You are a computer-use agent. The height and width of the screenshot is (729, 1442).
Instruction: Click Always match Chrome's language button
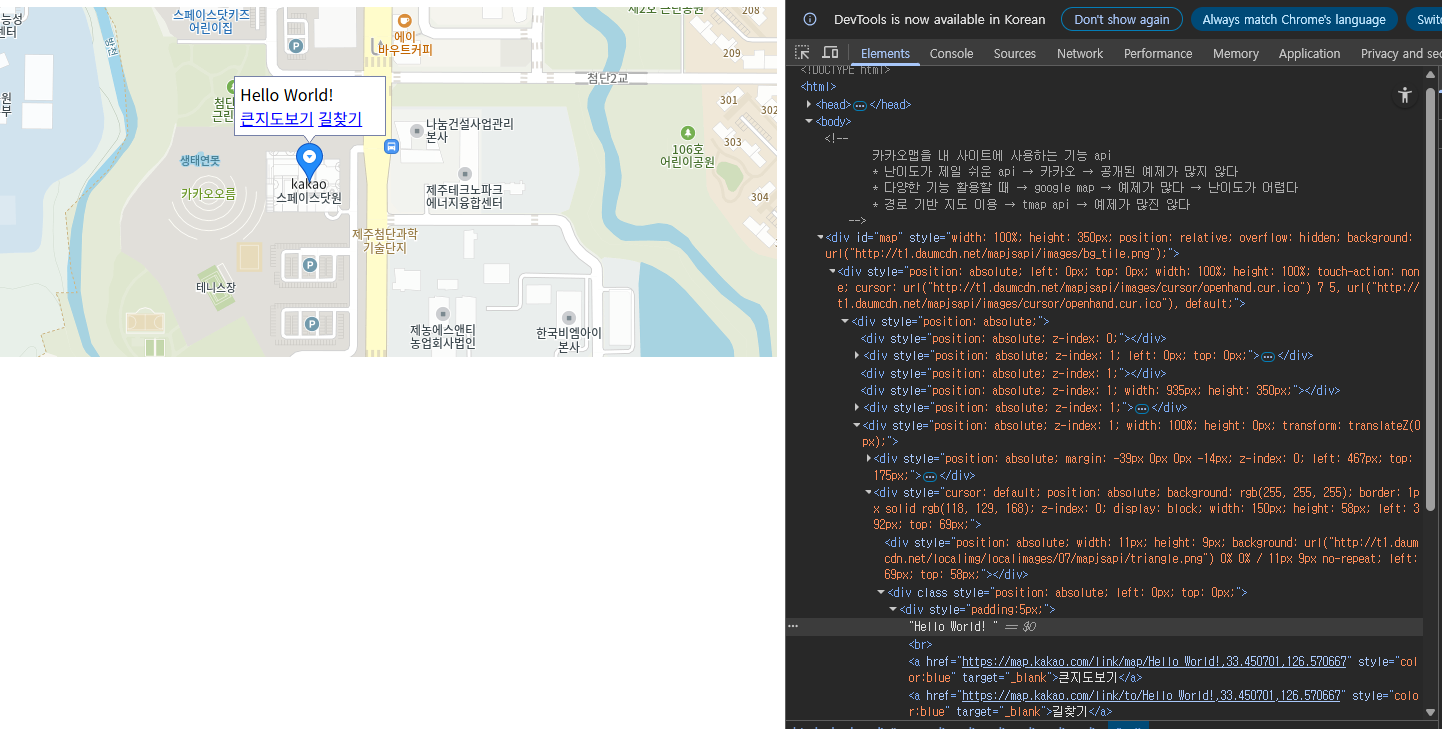[x=1294, y=19]
